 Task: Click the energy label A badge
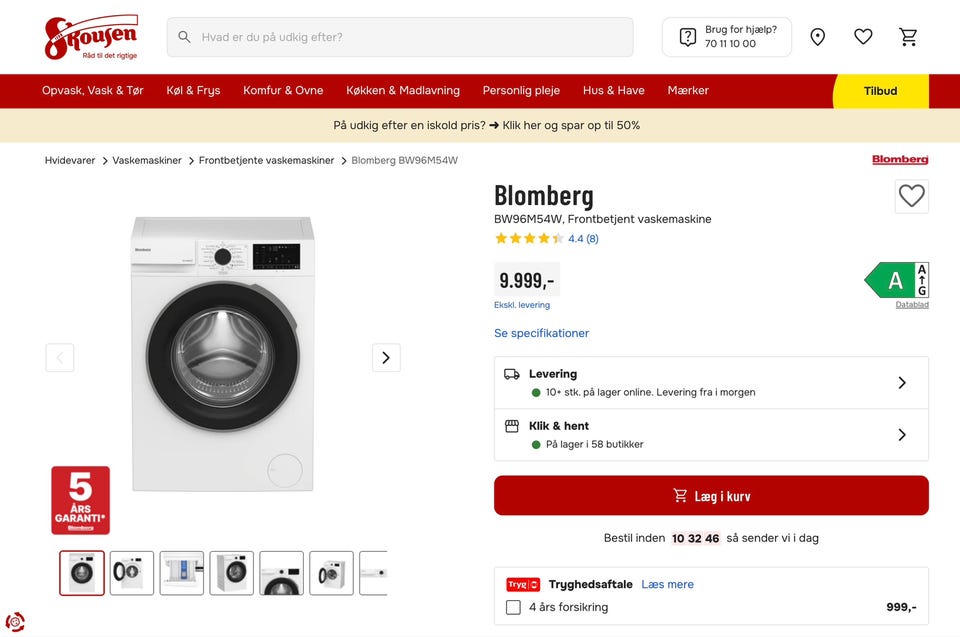[896, 280]
